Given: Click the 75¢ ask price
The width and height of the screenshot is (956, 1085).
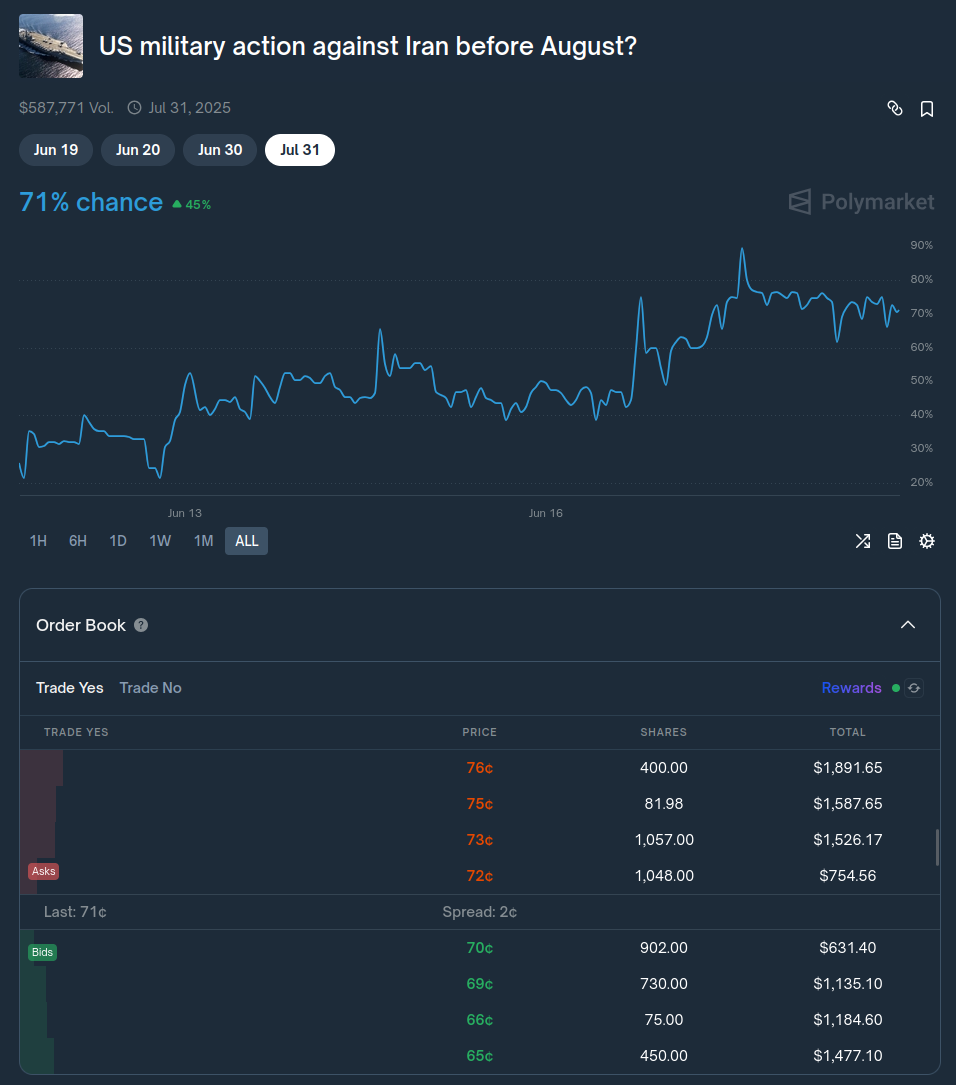Looking at the screenshot, I should pos(479,804).
